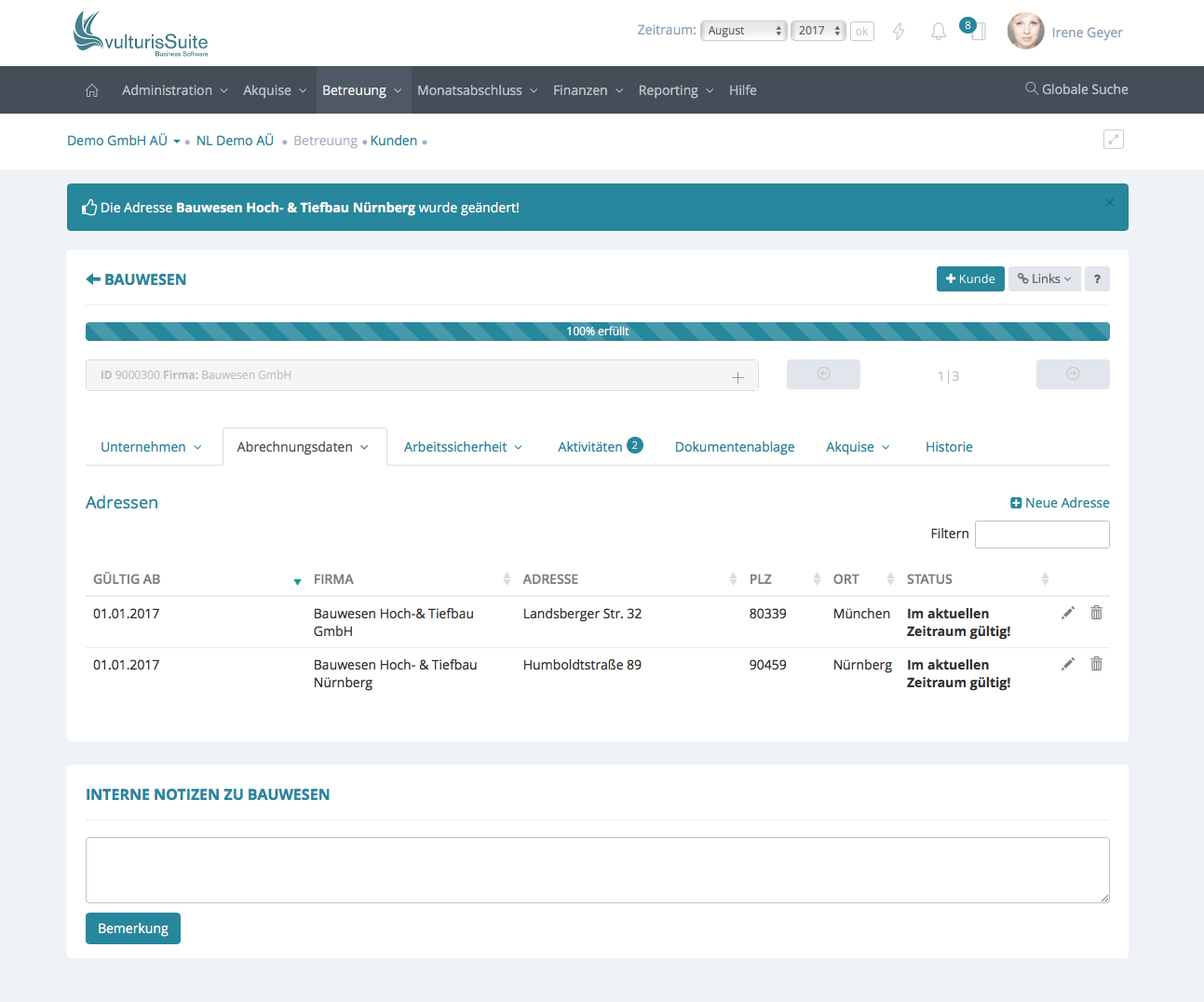Open the year dropdown showing 2017
Image resolution: width=1204 pixels, height=1002 pixels.
[818, 31]
